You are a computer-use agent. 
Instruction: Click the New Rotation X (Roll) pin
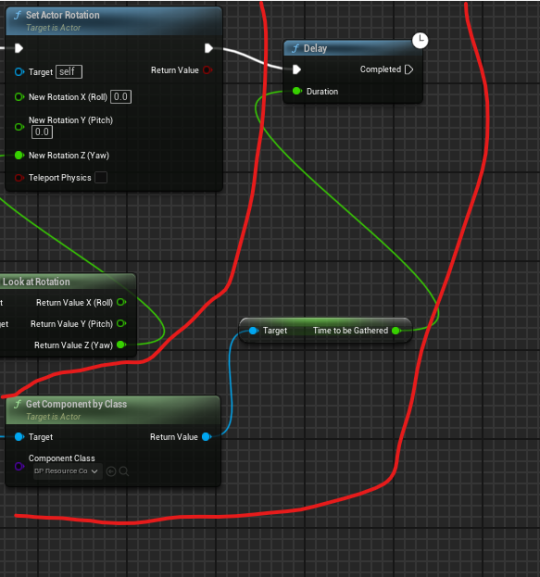19,97
